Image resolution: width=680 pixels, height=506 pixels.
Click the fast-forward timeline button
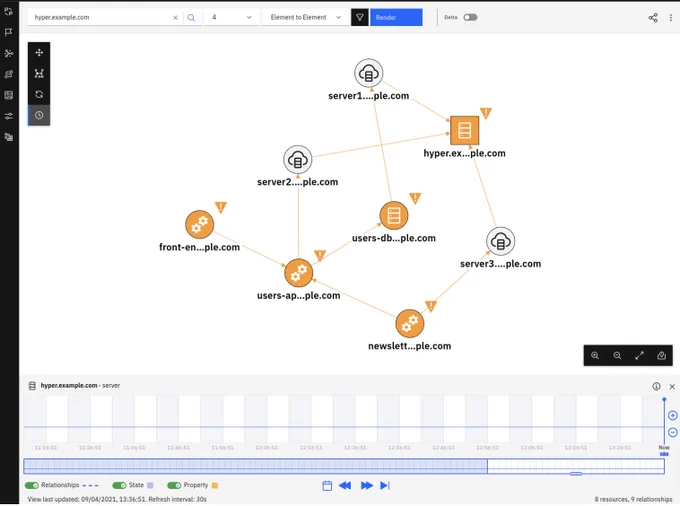click(367, 486)
